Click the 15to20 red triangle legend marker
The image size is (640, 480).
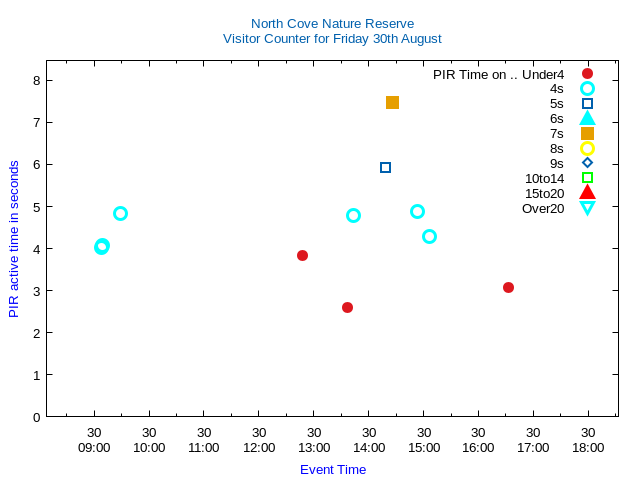(587, 193)
